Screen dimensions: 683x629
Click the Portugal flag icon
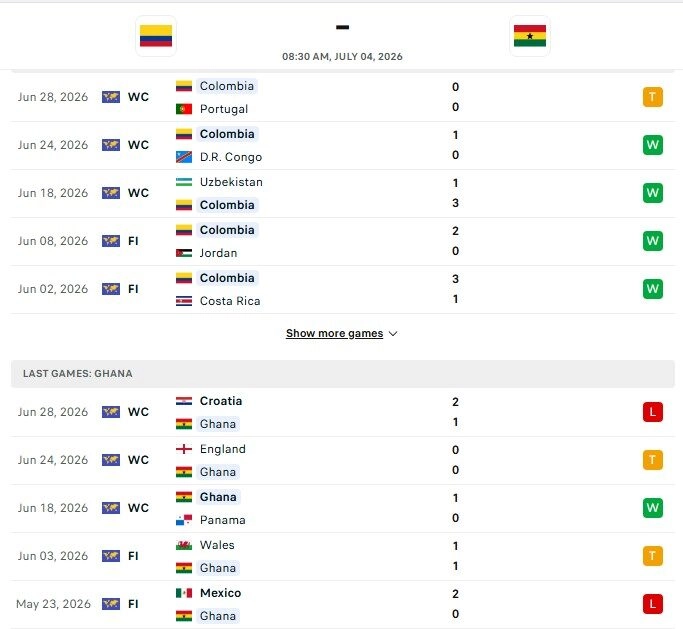click(x=184, y=109)
